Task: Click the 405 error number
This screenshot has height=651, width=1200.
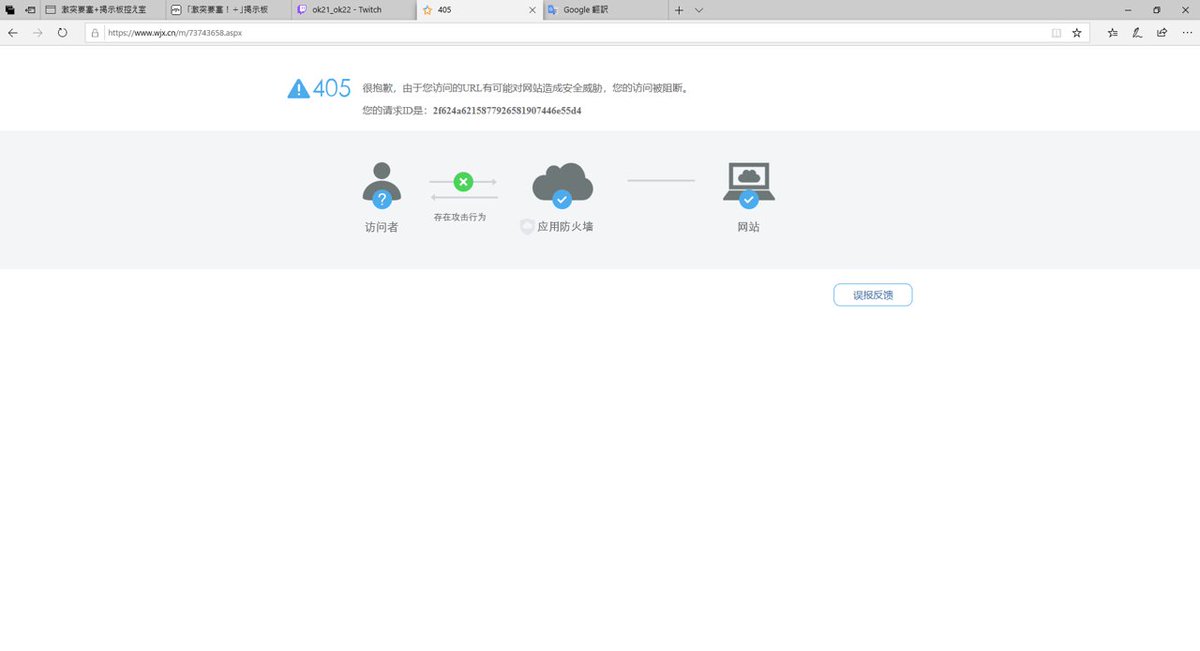Action: pos(332,88)
